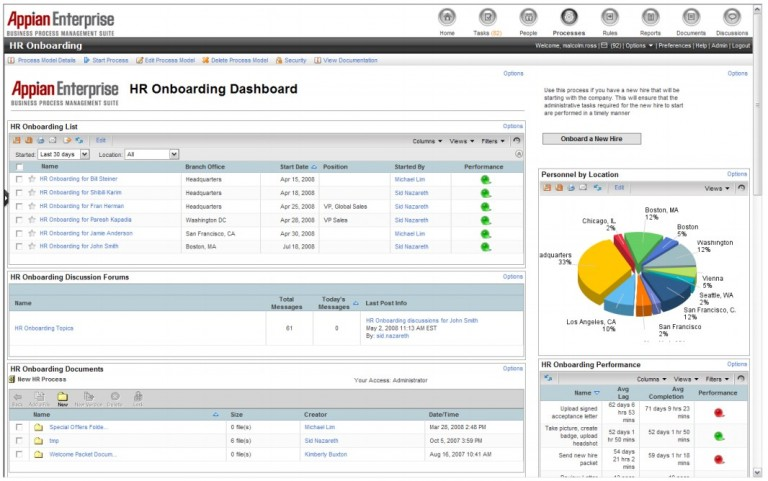Star the HR Onboarding for Bill Steiner row
Screen dimensions: 768x481
[32, 179]
